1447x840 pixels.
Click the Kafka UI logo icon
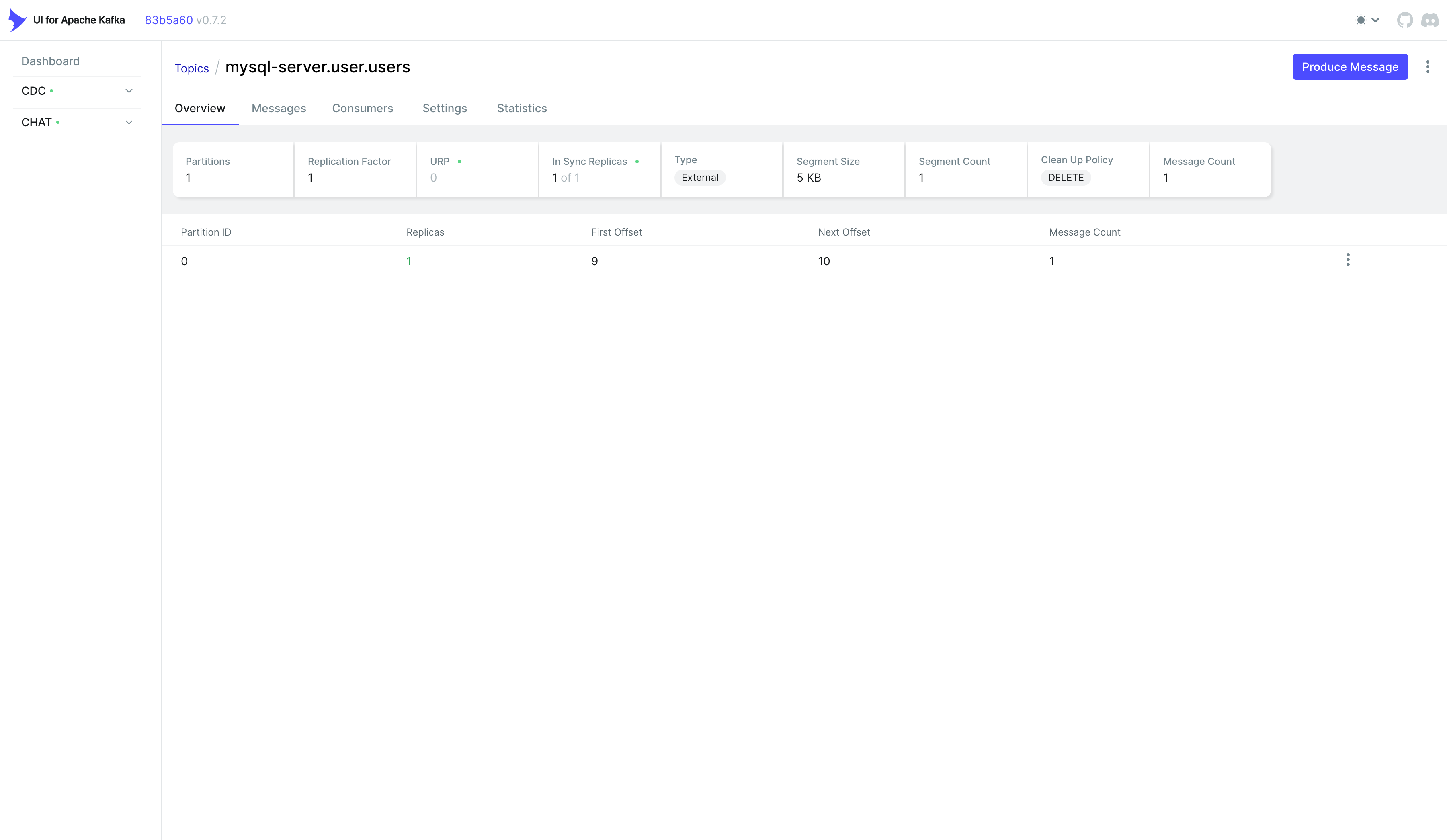(17, 20)
